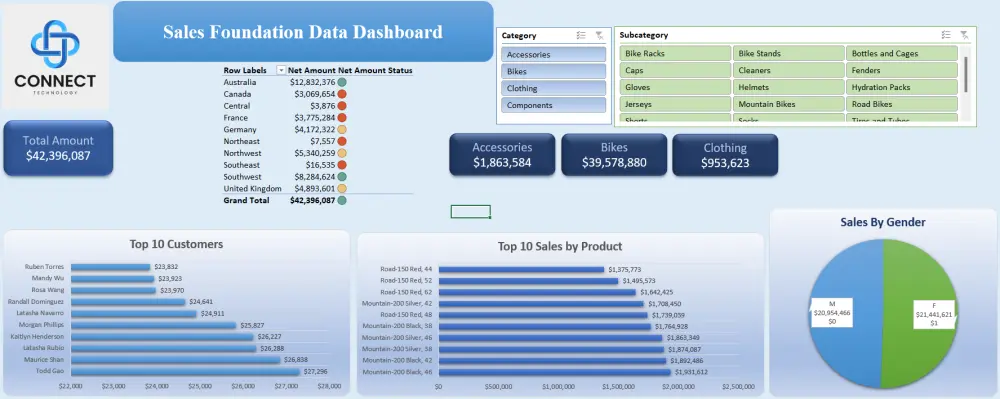This screenshot has width=1000, height=399.
Task: Click the Connect Technology logo
Action: [x=55, y=57]
